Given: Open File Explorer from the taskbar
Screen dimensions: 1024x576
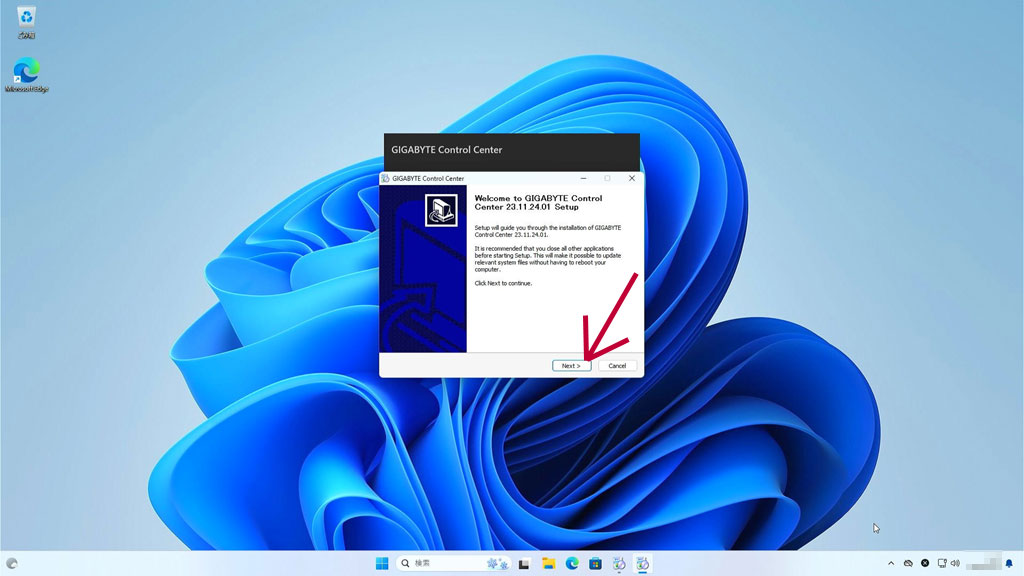Looking at the screenshot, I should 548,564.
